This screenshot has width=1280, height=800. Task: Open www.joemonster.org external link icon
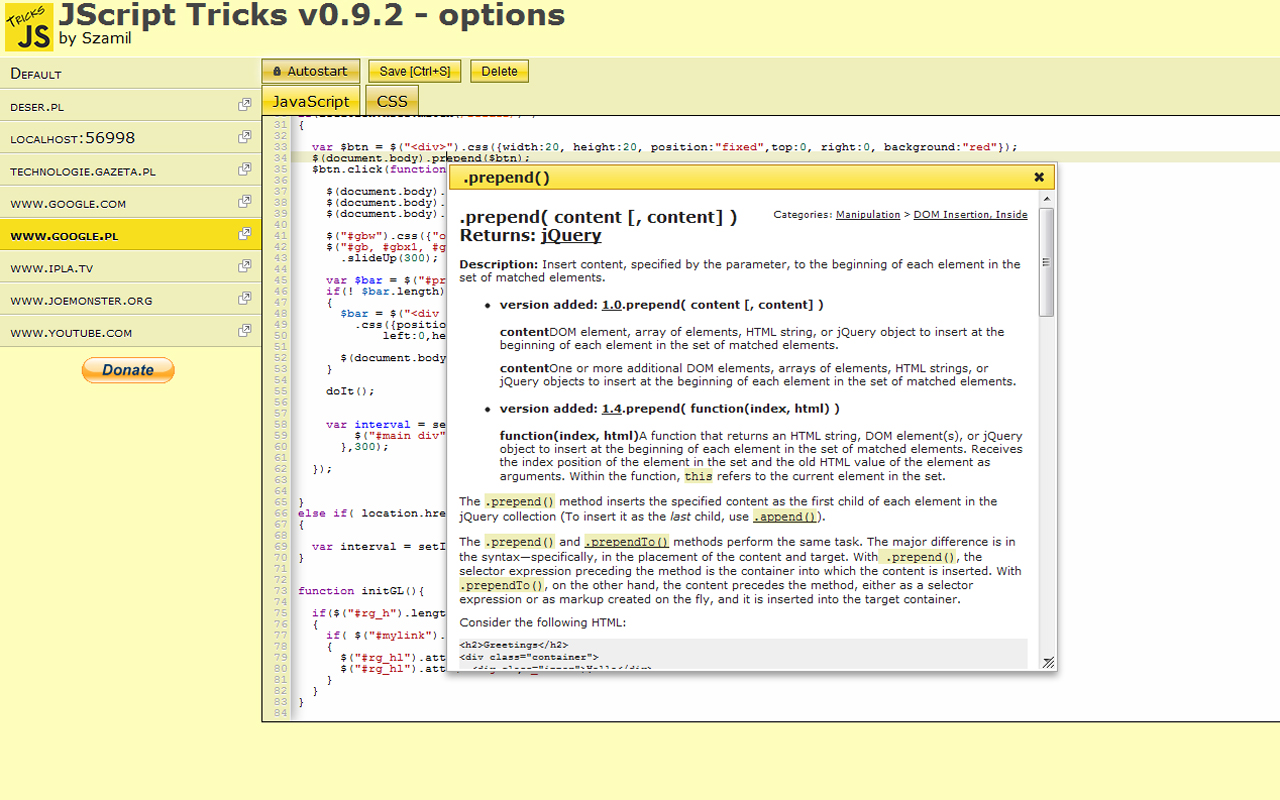coord(244,299)
